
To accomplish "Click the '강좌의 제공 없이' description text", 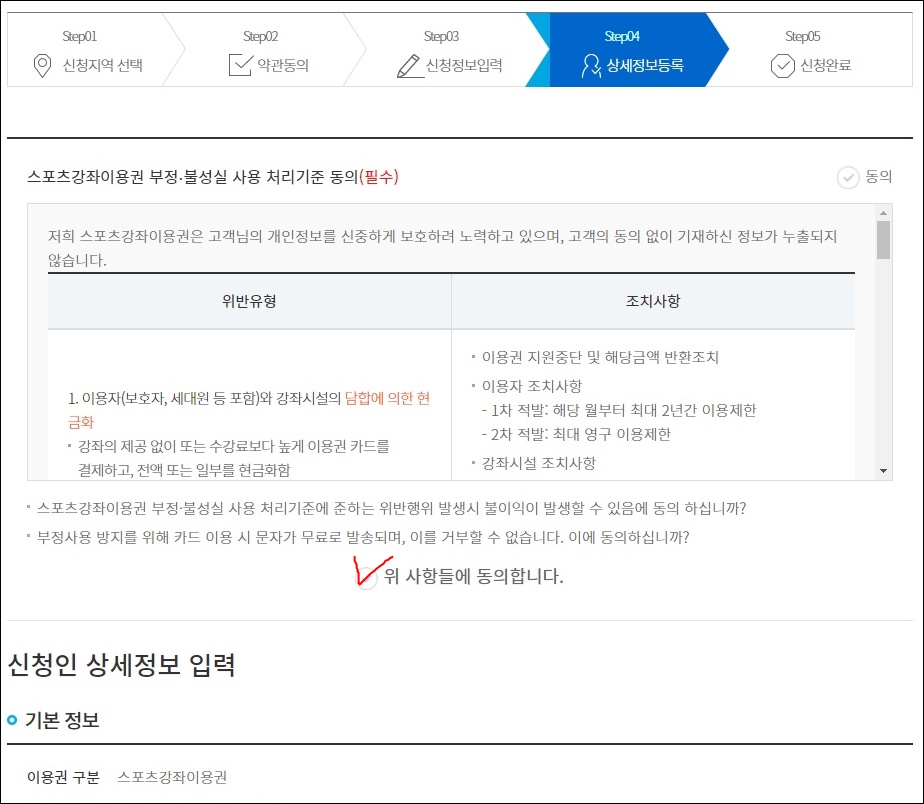I will [233, 458].
